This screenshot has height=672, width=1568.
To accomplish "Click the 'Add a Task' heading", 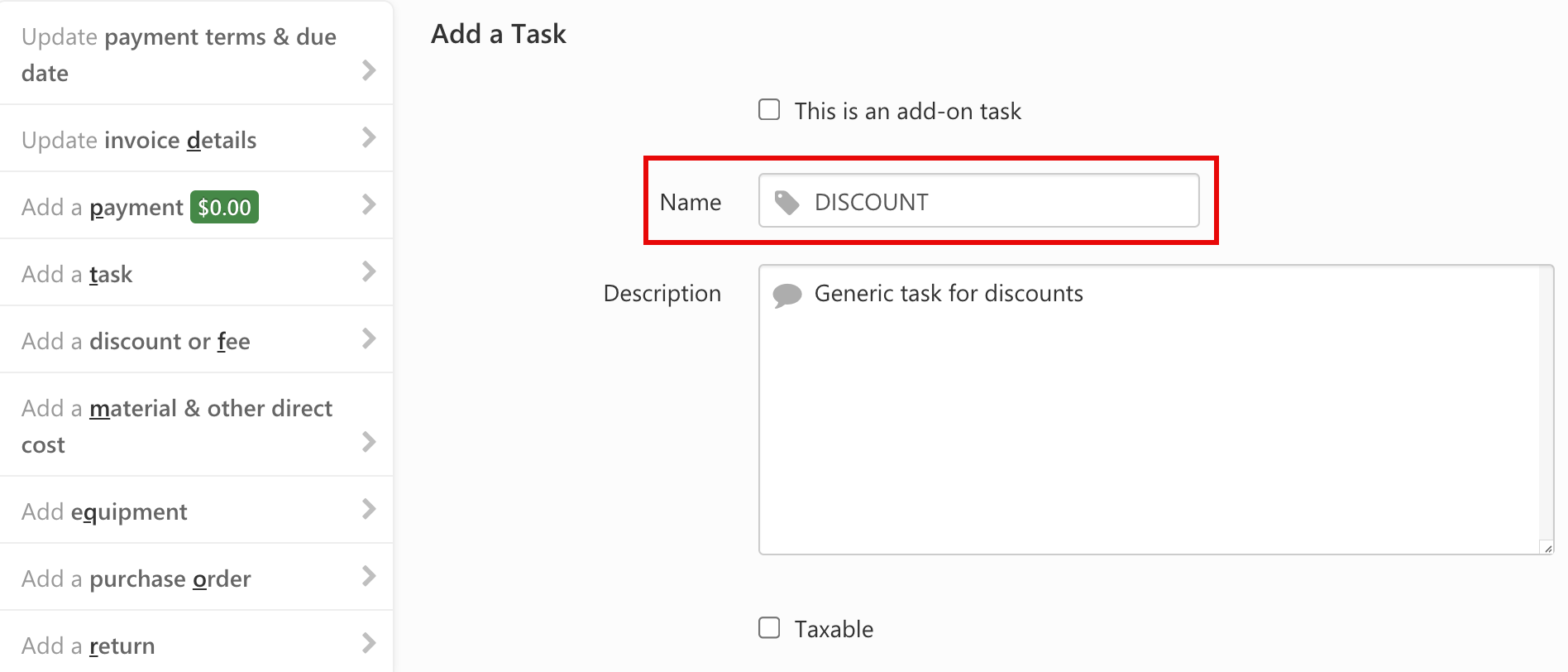I will [x=497, y=34].
